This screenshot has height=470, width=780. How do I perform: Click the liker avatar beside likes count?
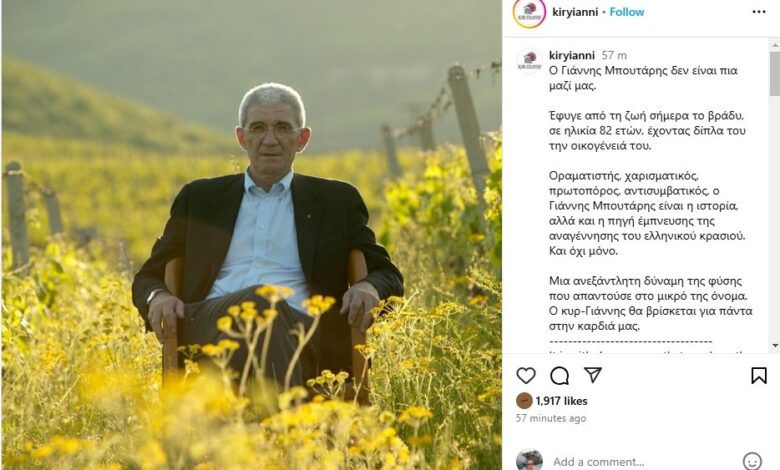524,401
